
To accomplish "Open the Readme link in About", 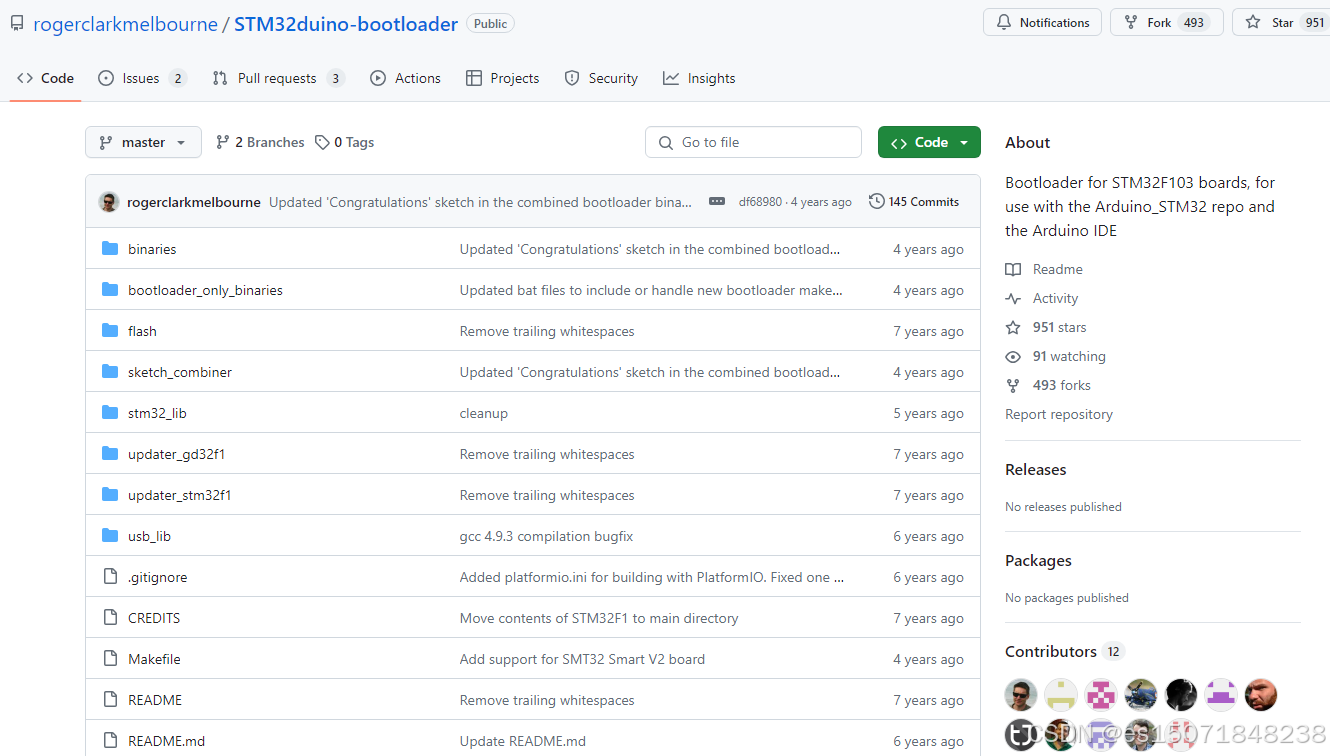I will coord(1044,269).
